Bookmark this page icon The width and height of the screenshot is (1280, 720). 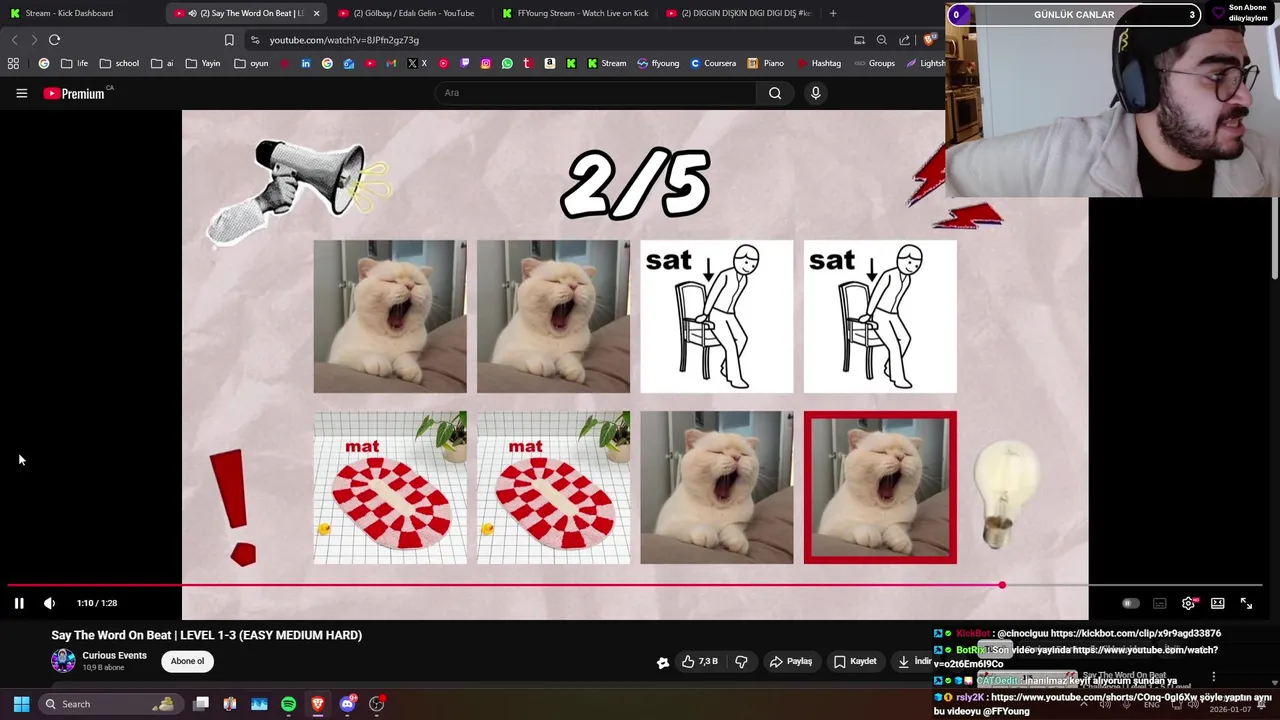229,40
